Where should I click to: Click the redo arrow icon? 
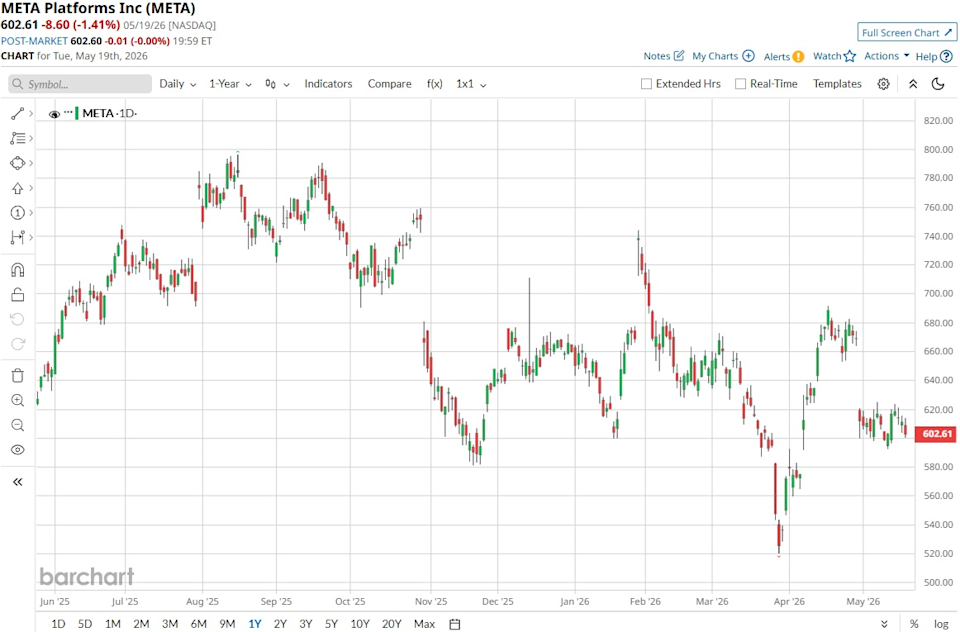(17, 344)
